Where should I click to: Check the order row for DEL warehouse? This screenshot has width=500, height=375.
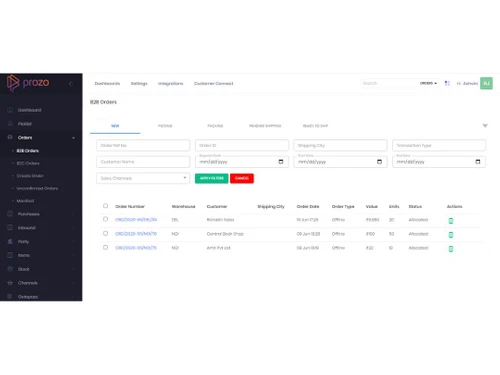pyautogui.click(x=105, y=219)
